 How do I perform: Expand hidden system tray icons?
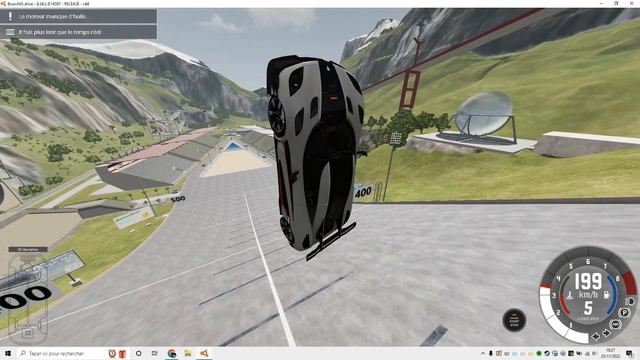point(483,353)
